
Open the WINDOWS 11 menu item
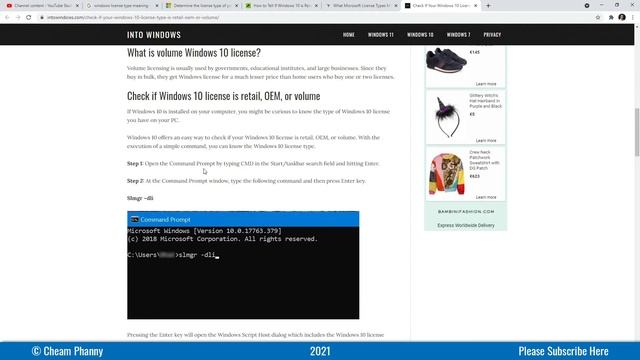click(380, 35)
